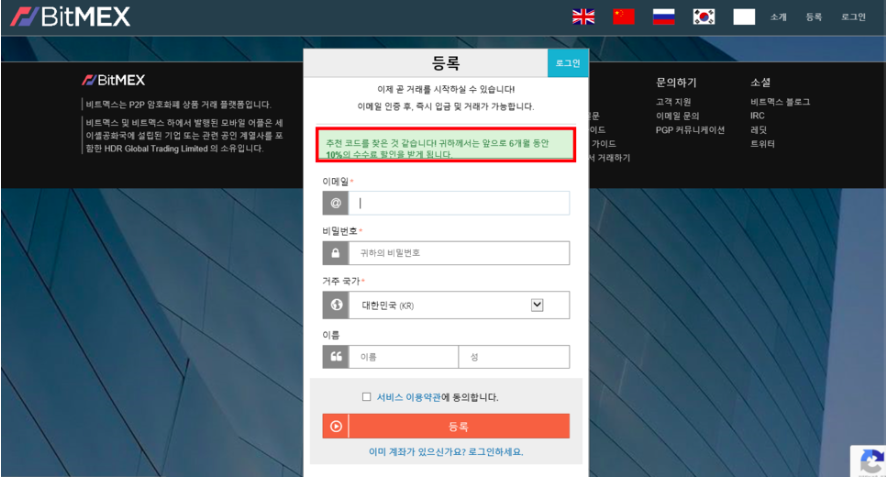Screen dimensions: 886x477
Task: Click the icon on the register button
Action: pos(336,426)
